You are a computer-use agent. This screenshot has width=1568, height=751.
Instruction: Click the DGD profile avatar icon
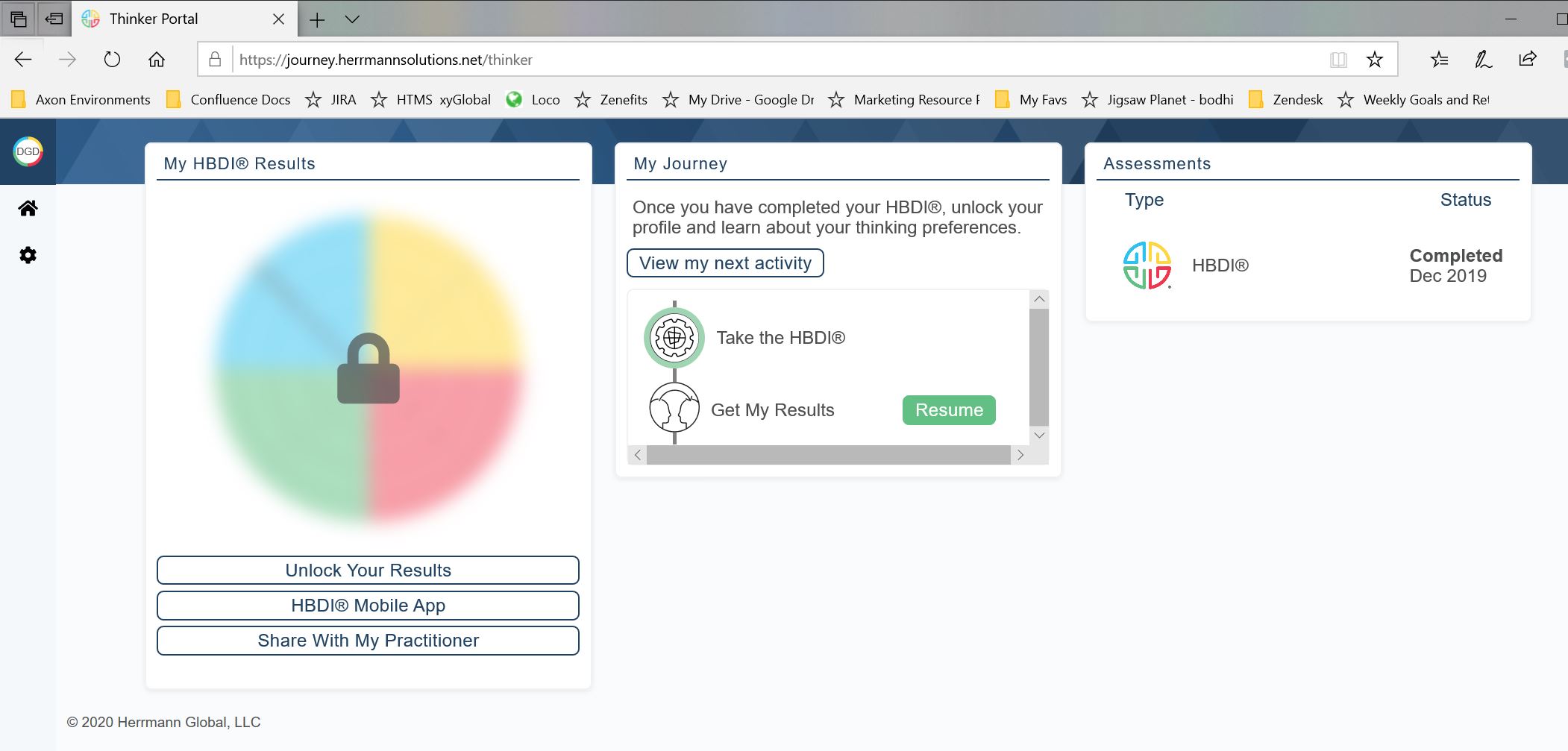tap(28, 151)
